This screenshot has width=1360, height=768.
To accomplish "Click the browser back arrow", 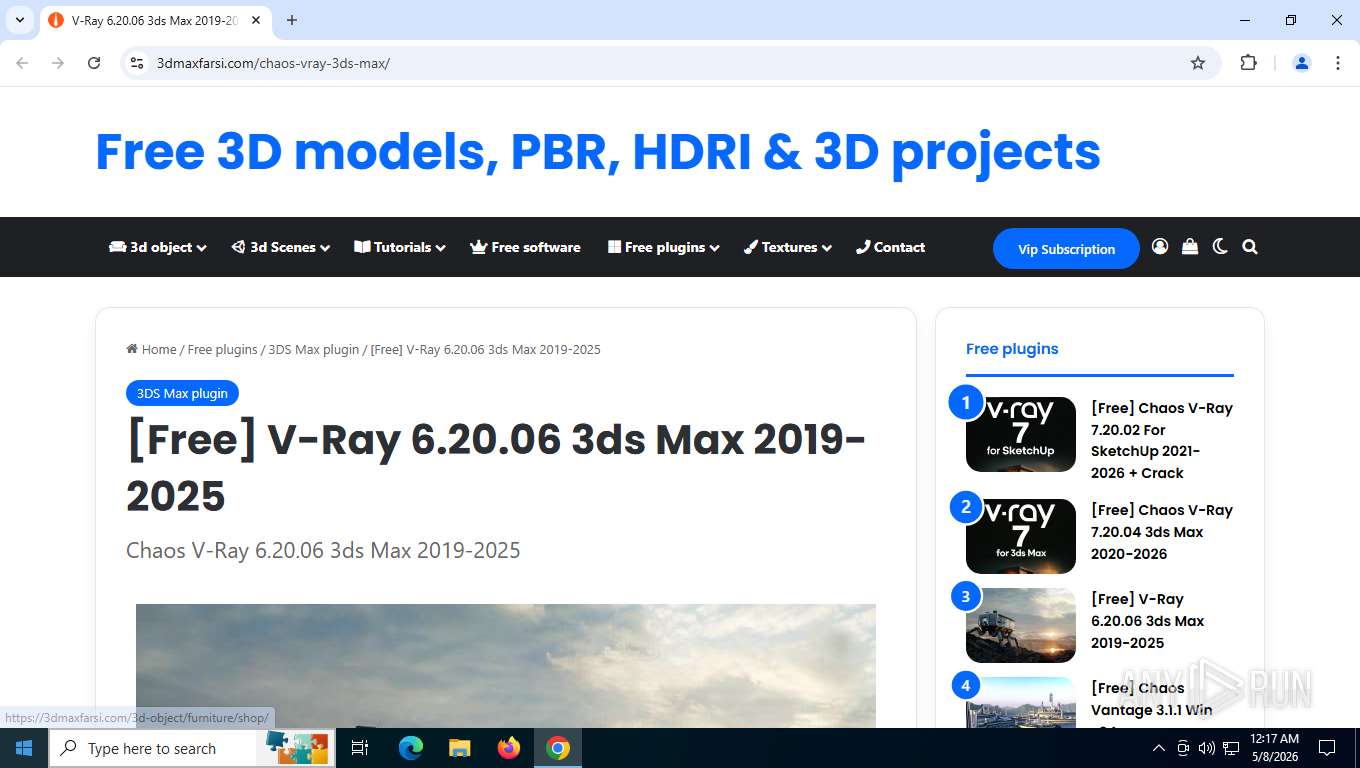I will click(x=22, y=63).
